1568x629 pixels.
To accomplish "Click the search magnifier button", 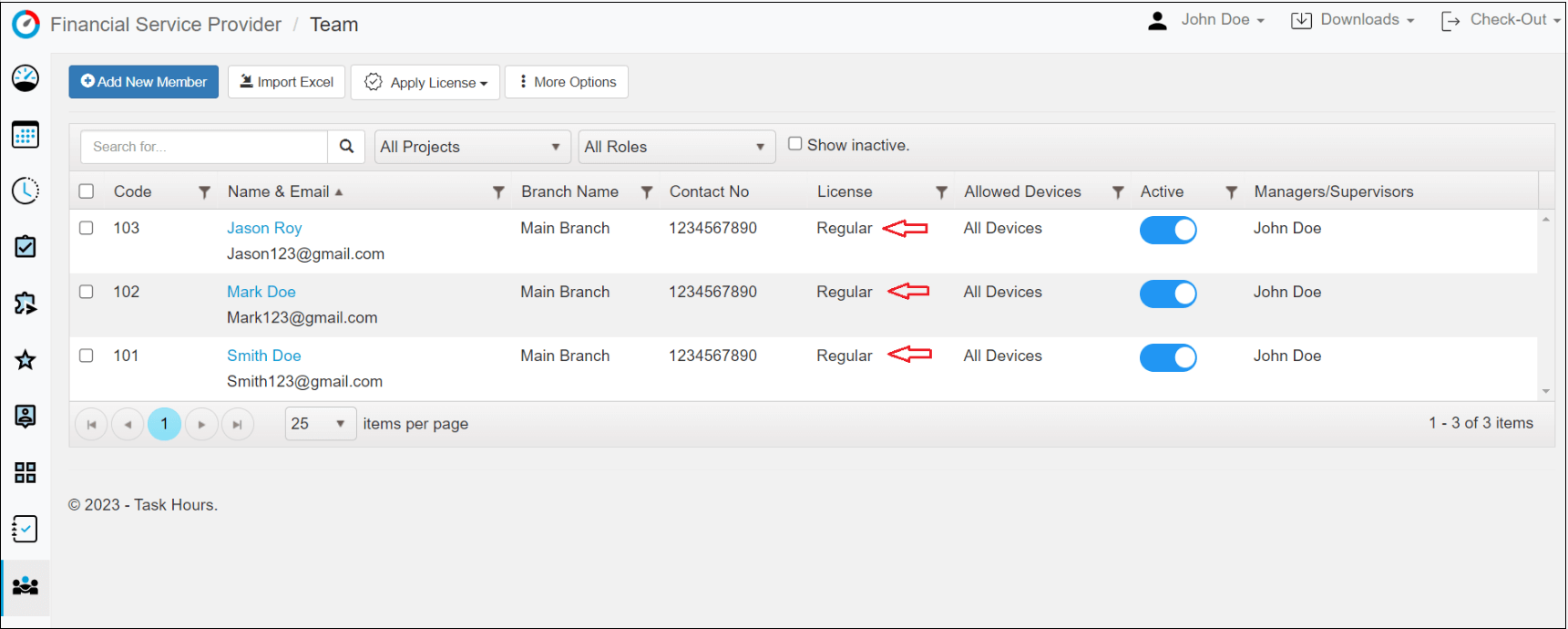I will (x=346, y=147).
